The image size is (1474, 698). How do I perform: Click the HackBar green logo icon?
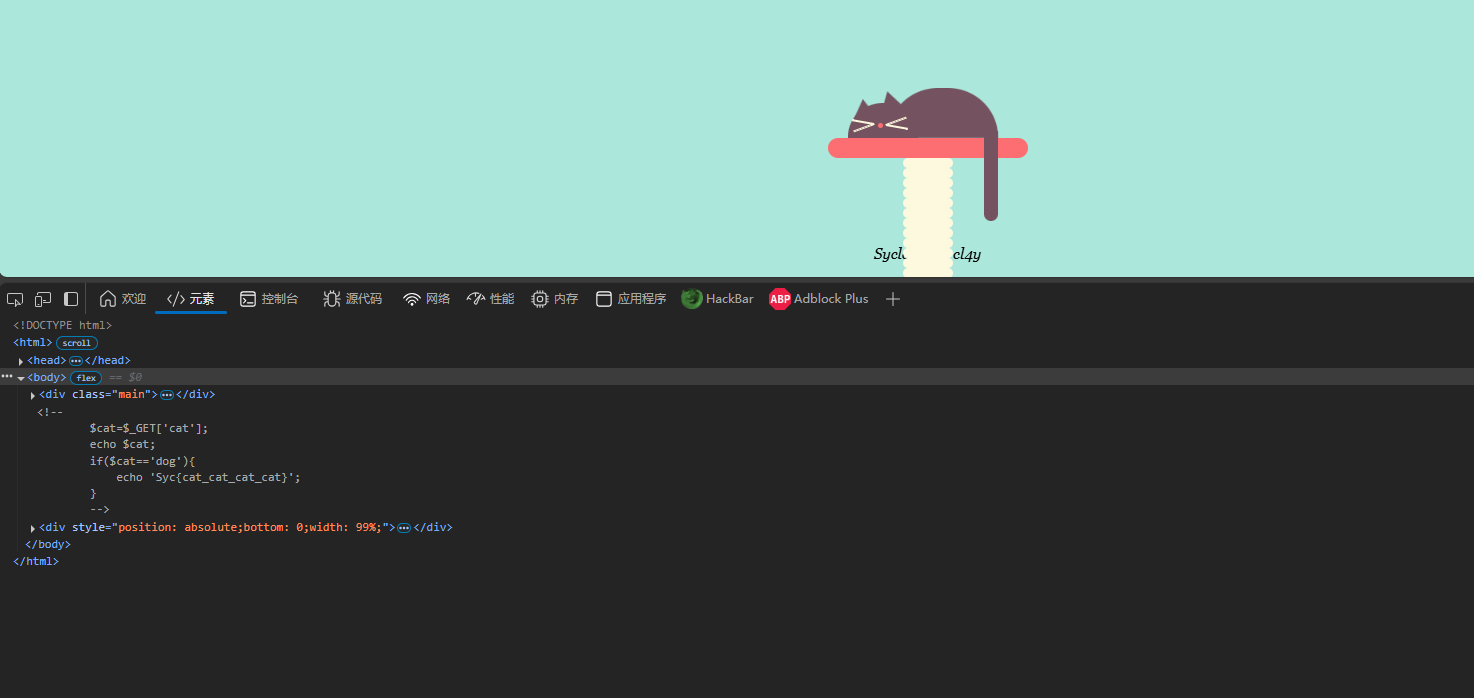tap(691, 299)
